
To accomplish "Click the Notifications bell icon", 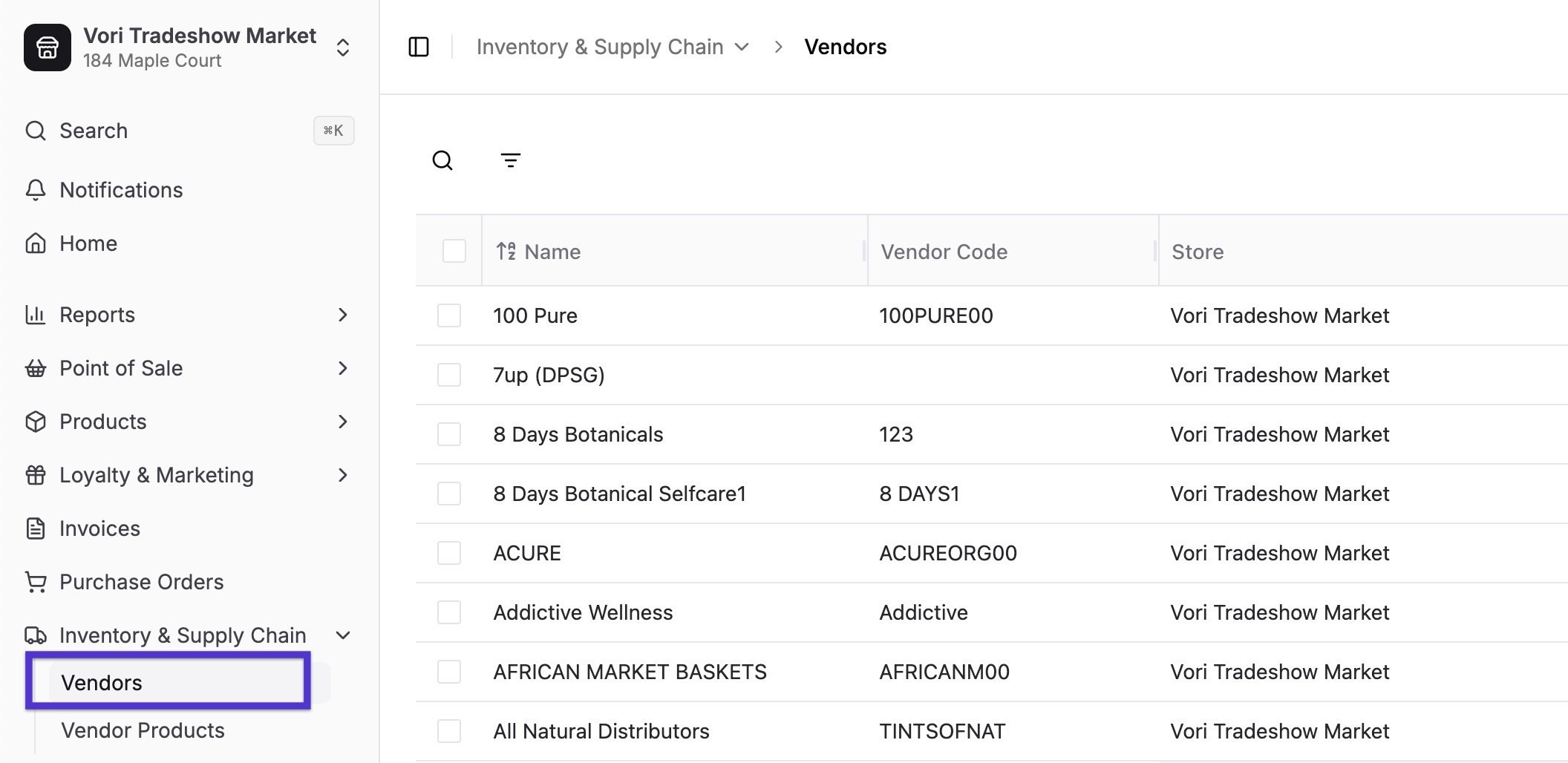I will coord(36,190).
